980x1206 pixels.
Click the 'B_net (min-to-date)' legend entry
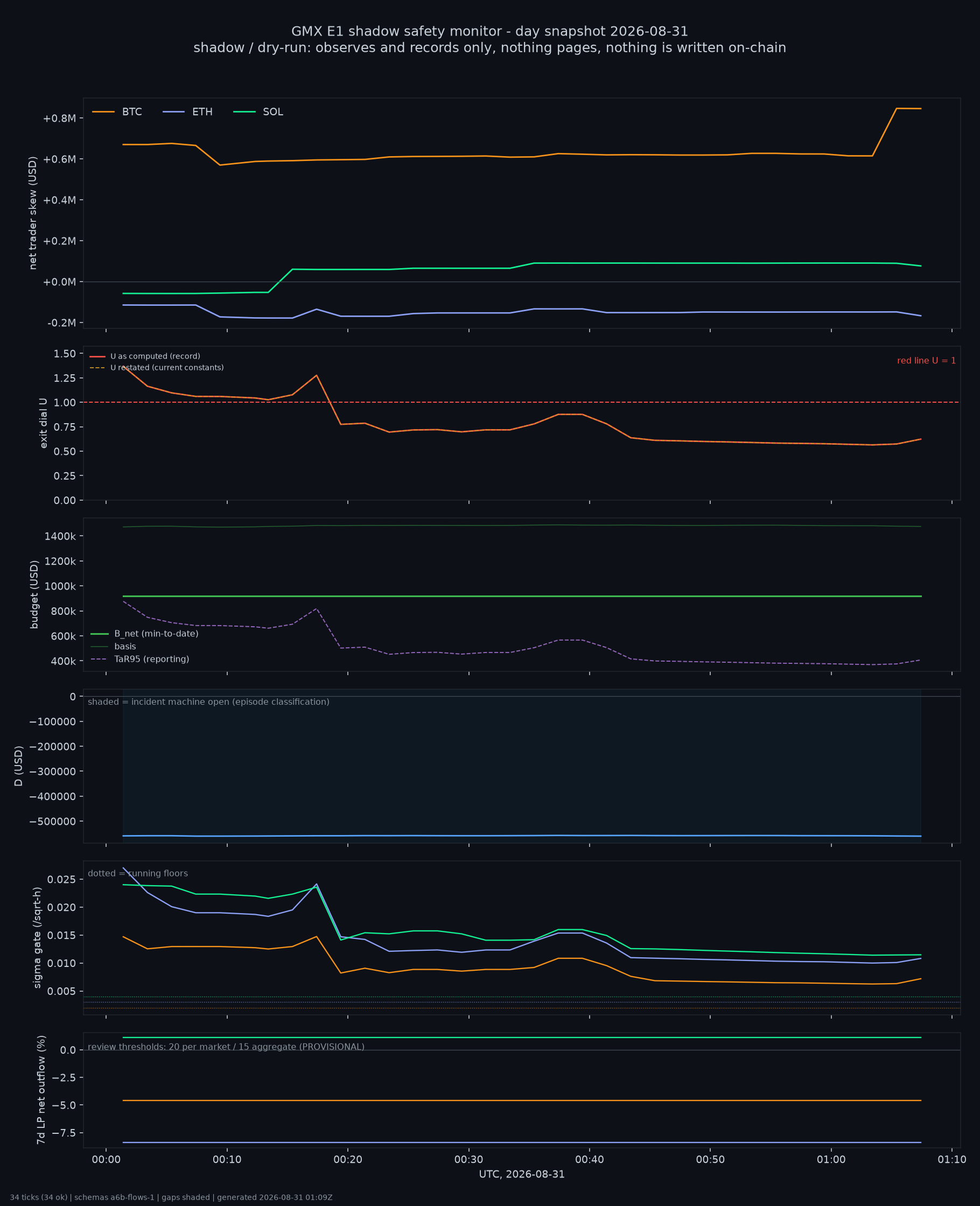144,634
